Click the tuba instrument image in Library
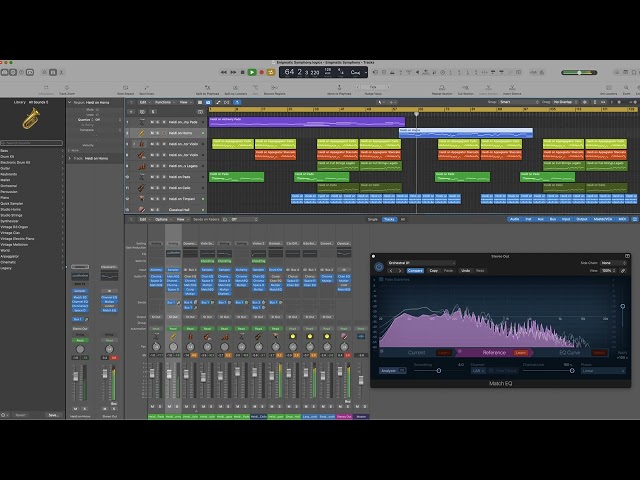640x480 pixels. [x=31, y=118]
